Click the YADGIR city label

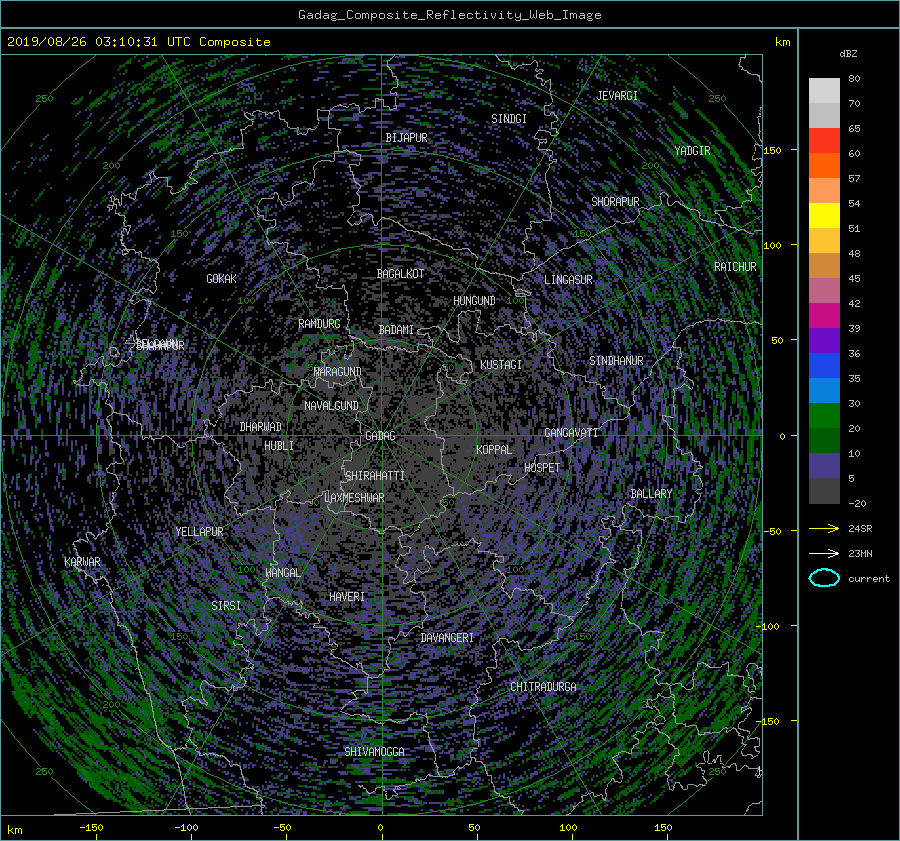(x=693, y=151)
